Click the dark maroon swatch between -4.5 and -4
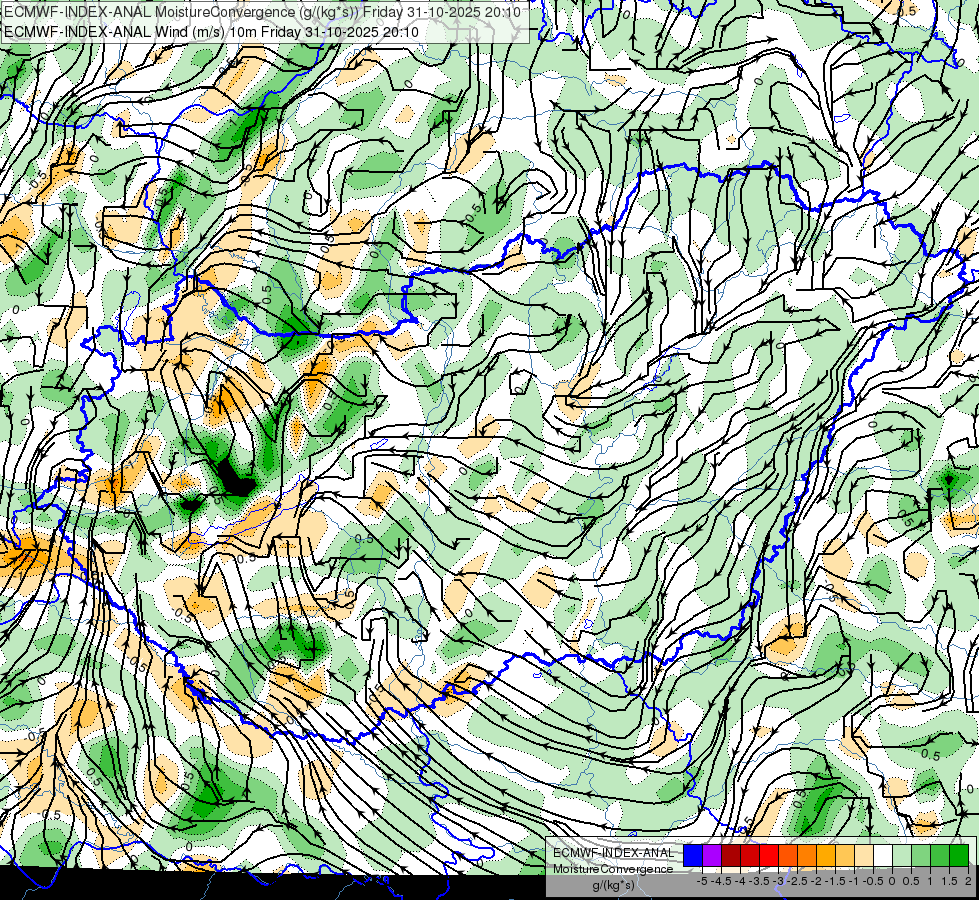 [x=731, y=855]
